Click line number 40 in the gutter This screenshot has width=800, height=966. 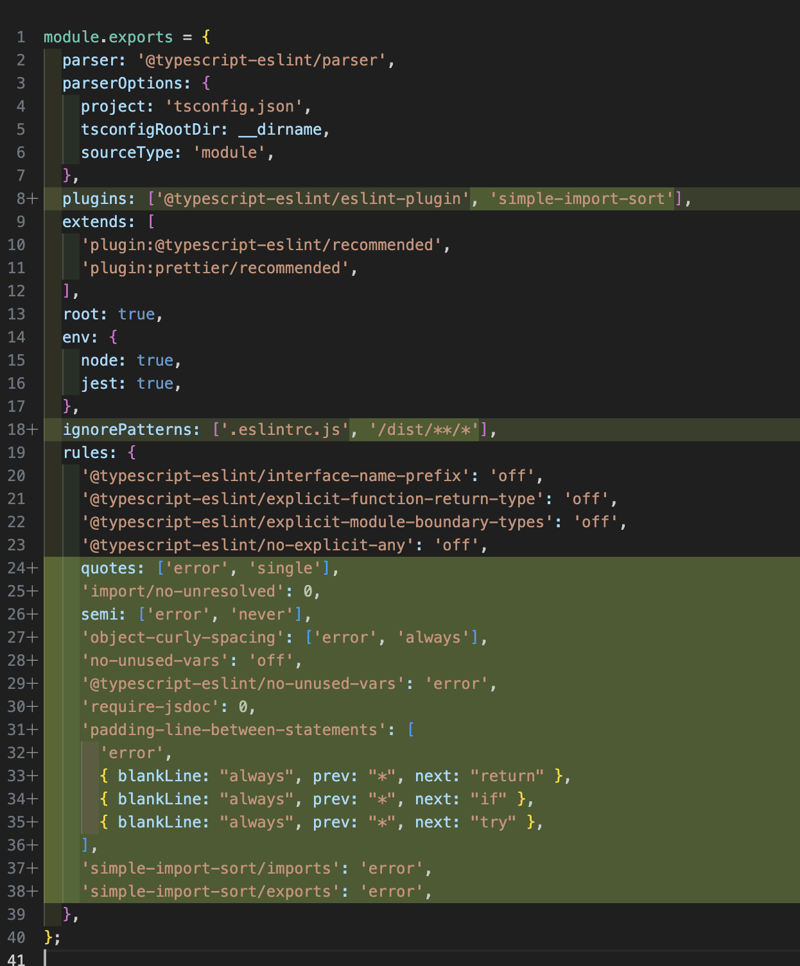[x=17, y=938]
